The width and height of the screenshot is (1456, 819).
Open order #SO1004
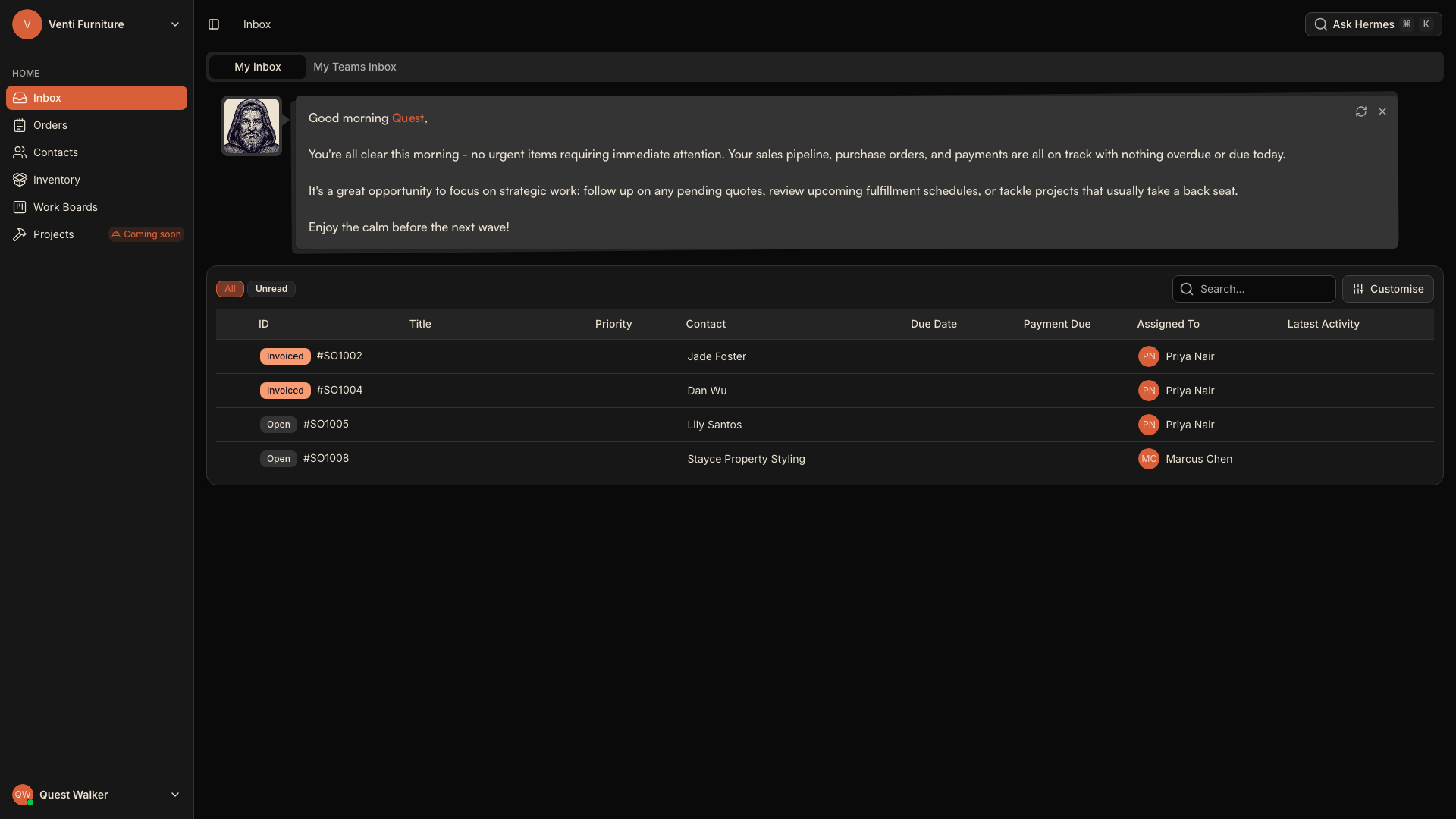pyautogui.click(x=340, y=390)
